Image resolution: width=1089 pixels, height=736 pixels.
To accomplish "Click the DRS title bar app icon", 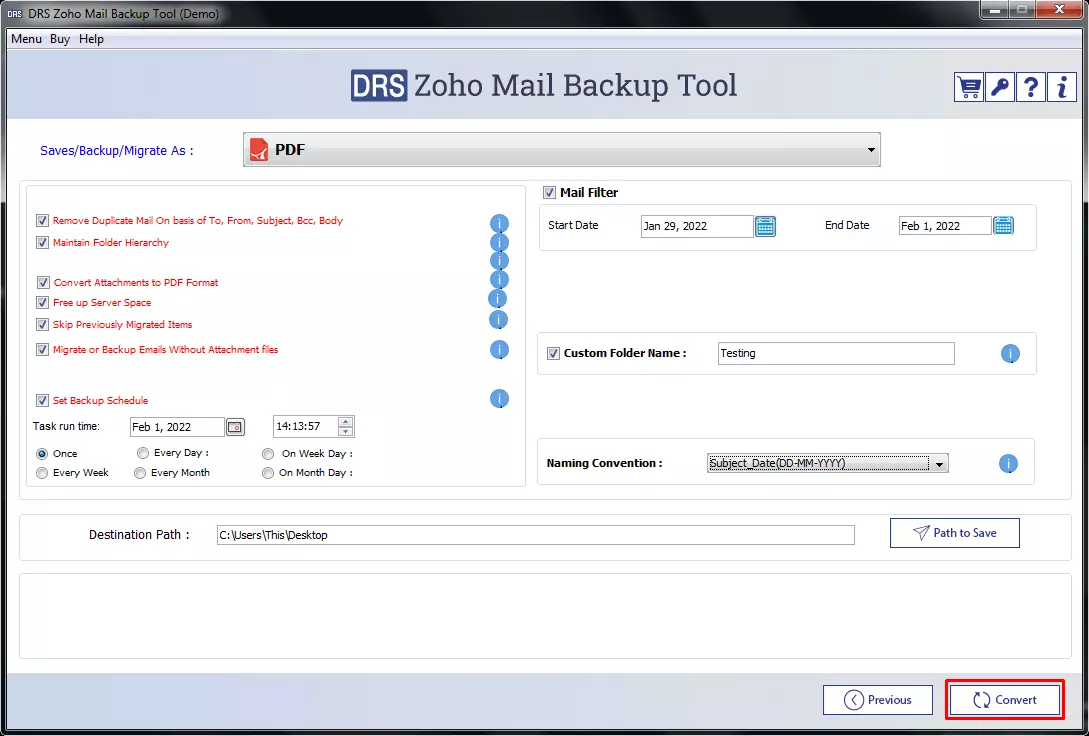I will coord(15,14).
